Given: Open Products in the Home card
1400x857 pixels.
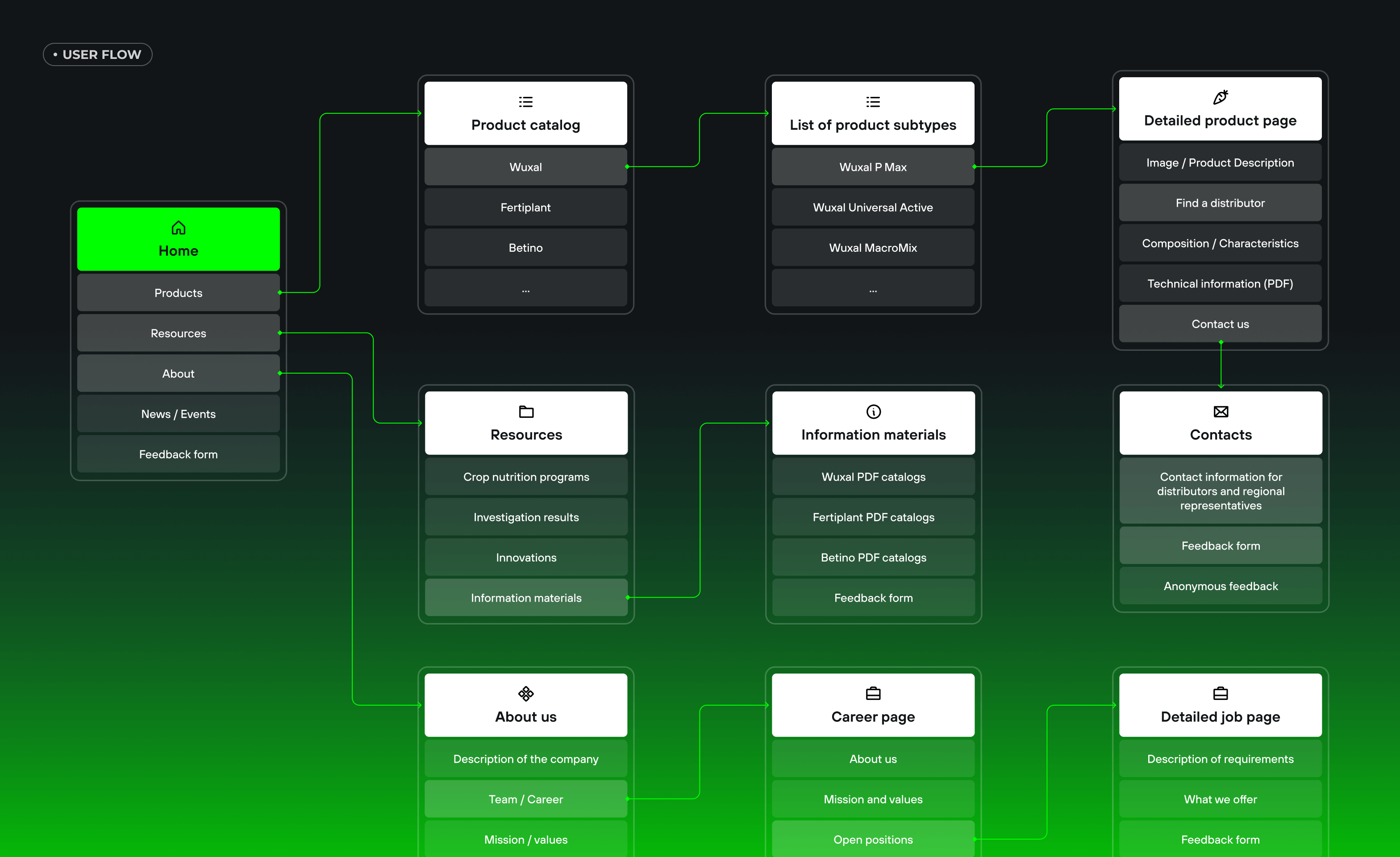Looking at the screenshot, I should (179, 292).
